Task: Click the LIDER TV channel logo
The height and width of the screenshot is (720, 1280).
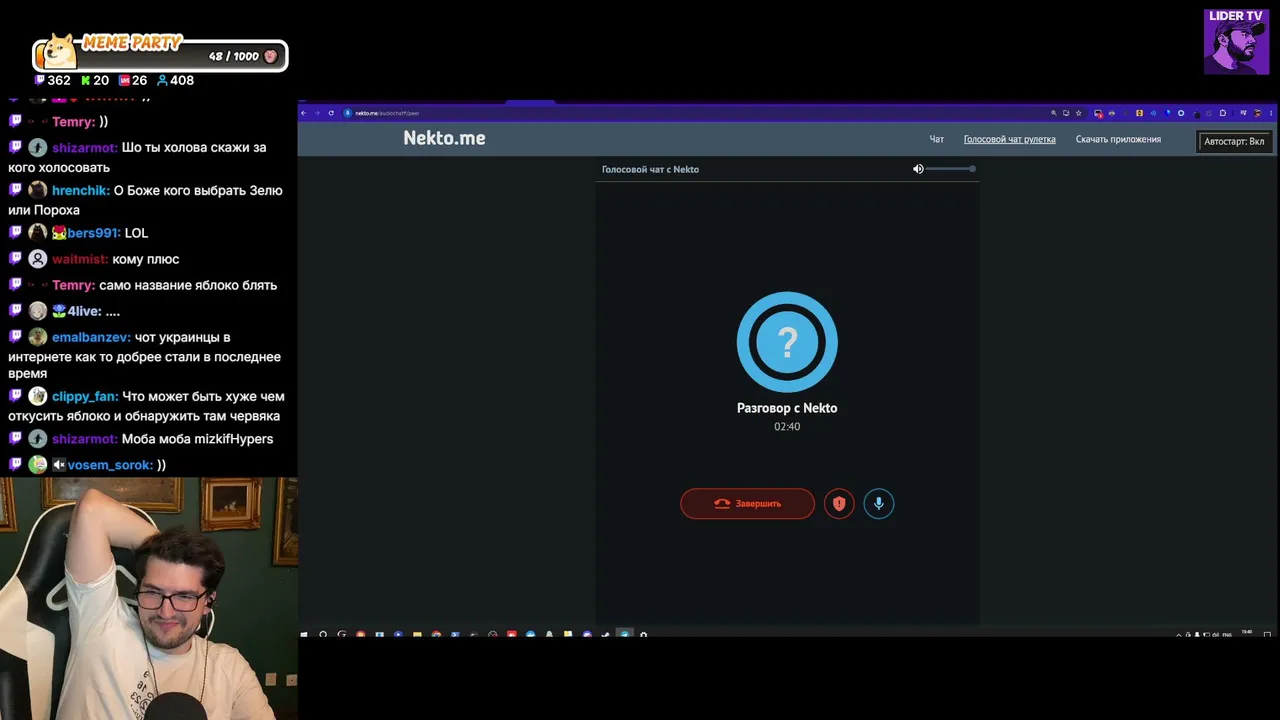Action: 1236,41
